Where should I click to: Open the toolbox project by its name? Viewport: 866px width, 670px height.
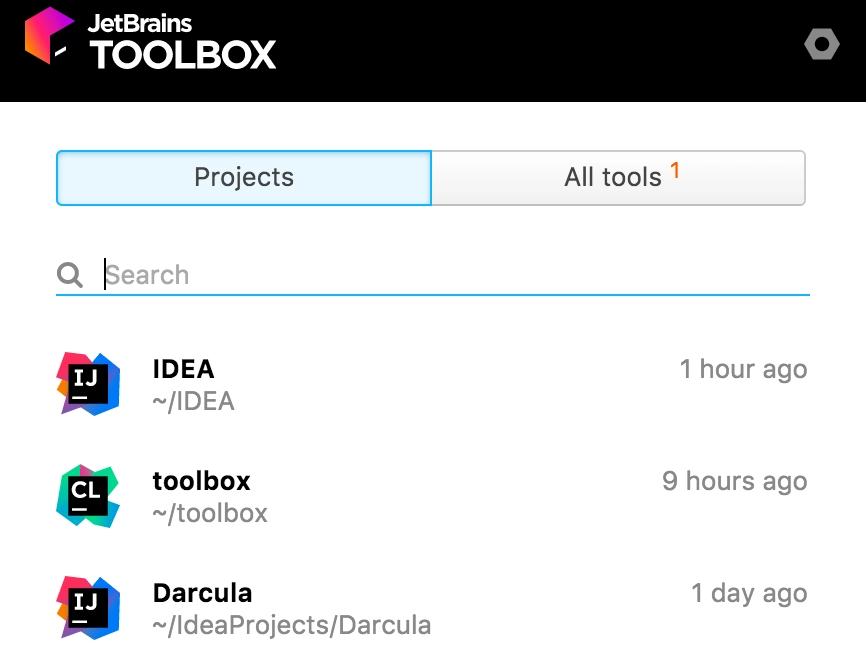pos(202,481)
